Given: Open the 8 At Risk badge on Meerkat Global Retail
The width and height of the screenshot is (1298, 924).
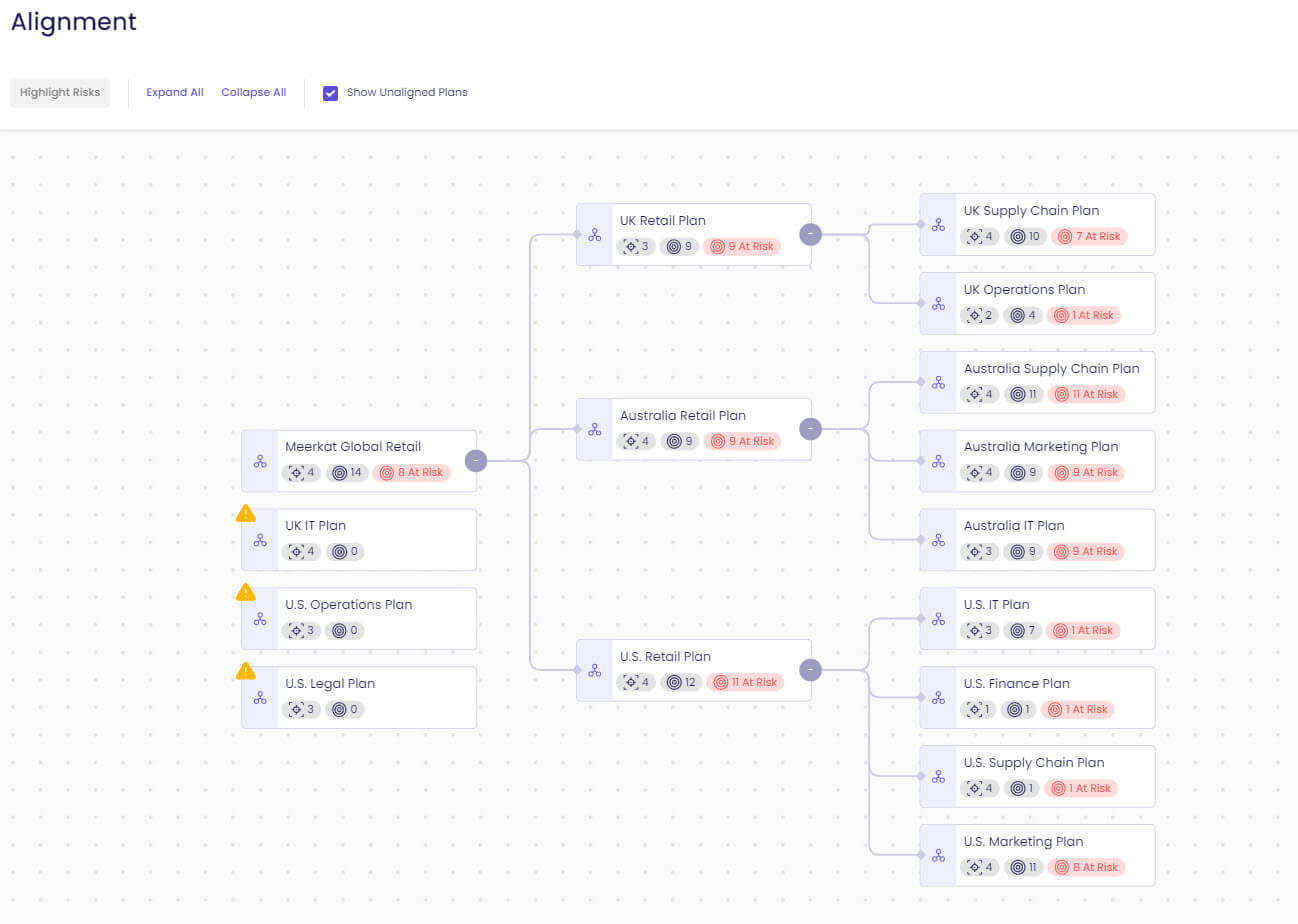Looking at the screenshot, I should coord(412,473).
